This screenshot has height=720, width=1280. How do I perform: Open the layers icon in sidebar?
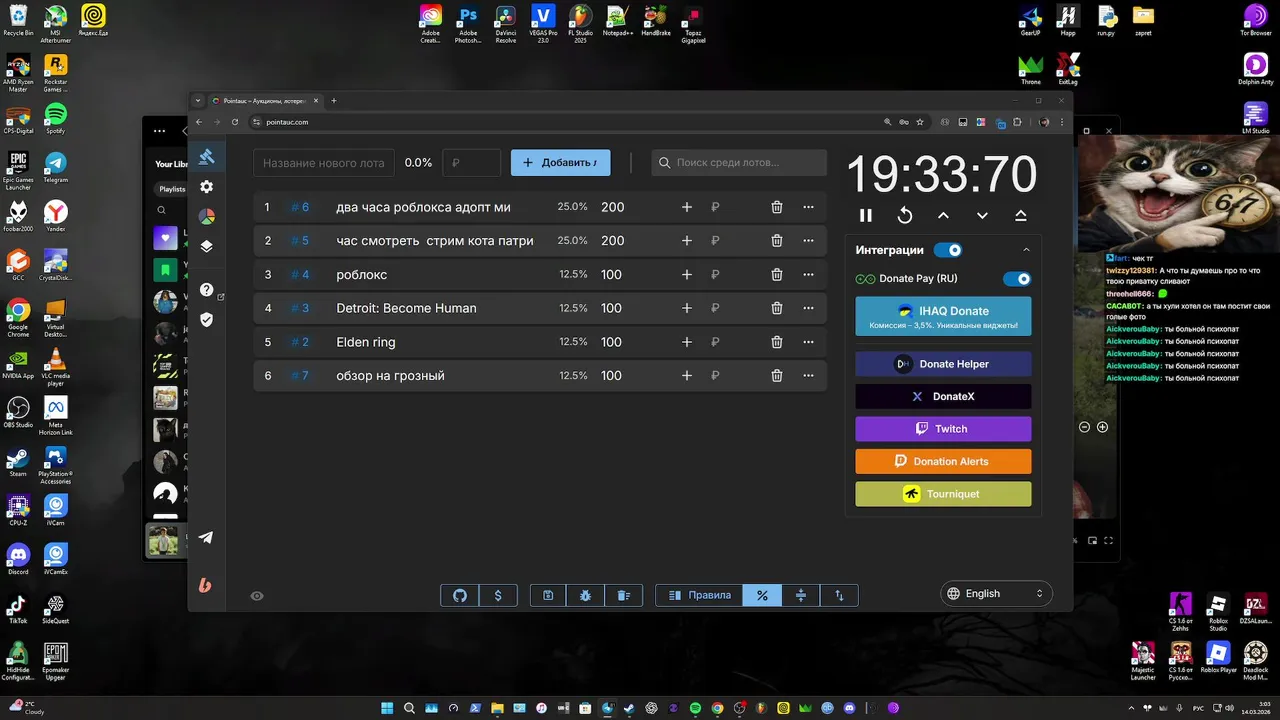tap(206, 247)
